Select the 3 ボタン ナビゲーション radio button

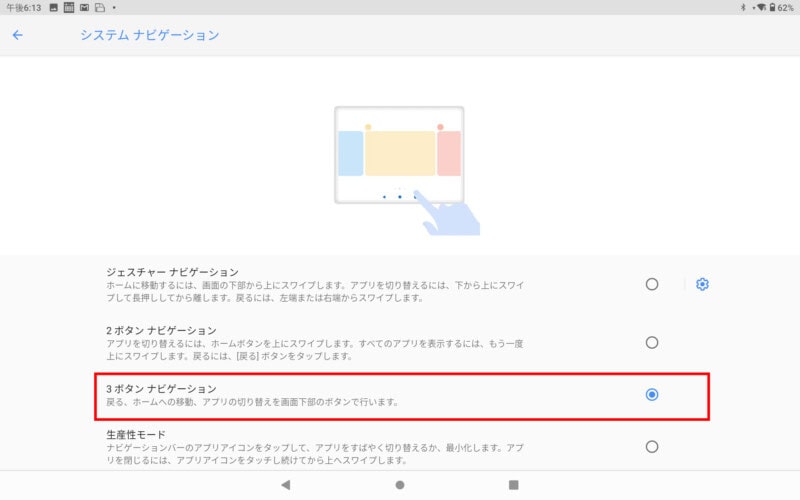(652, 395)
